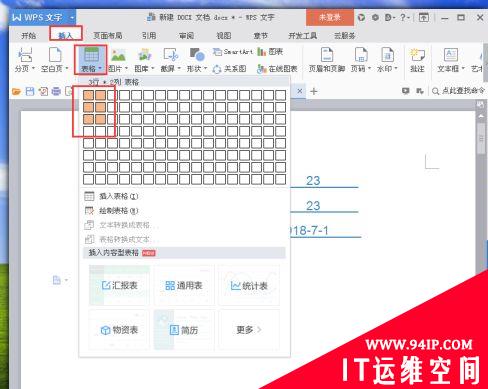This screenshot has width=488, height=389.
Task: Select the 形状 shapes icon
Action: pyautogui.click(x=197, y=54)
